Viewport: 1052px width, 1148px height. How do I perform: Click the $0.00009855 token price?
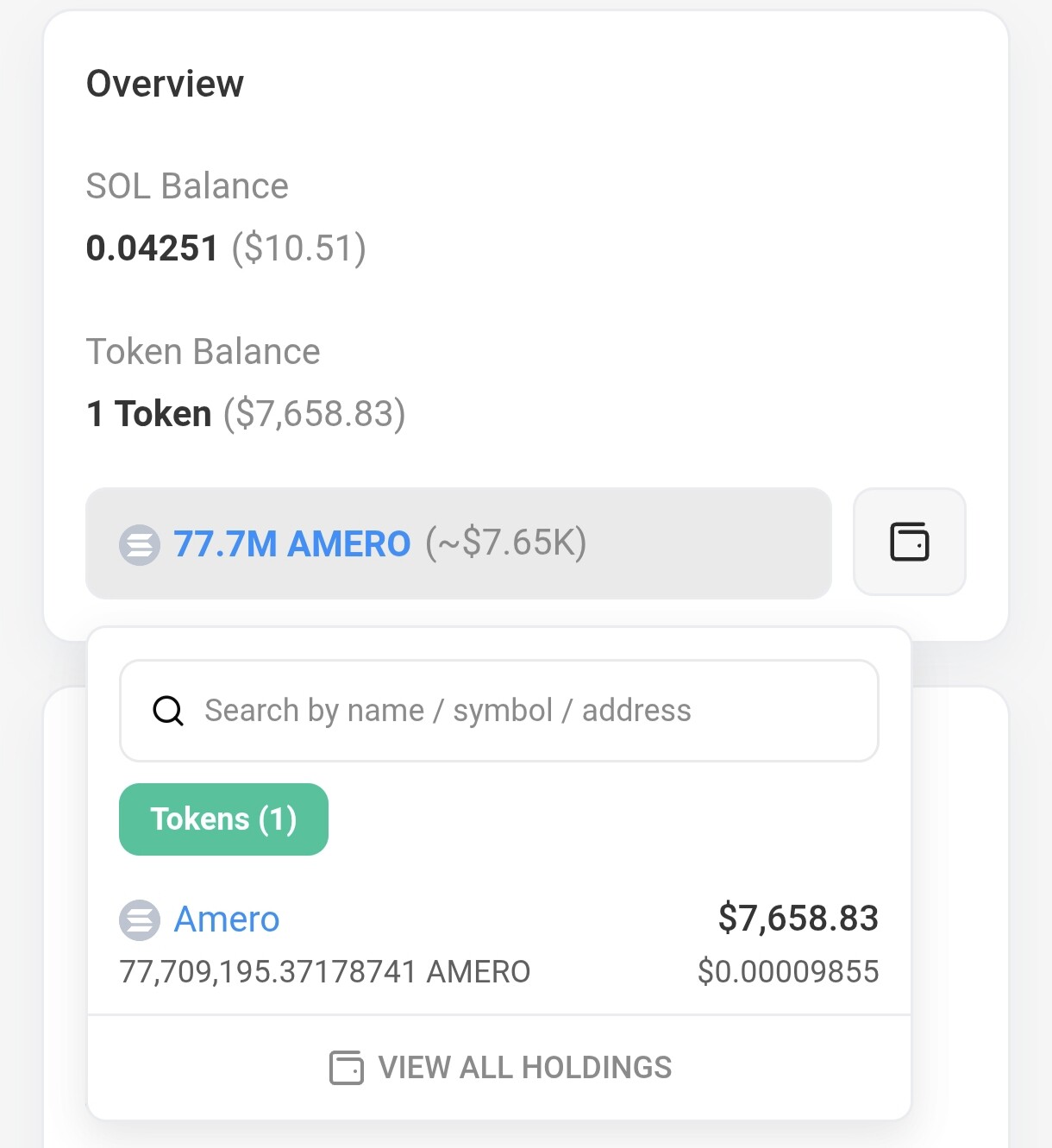coord(788,972)
